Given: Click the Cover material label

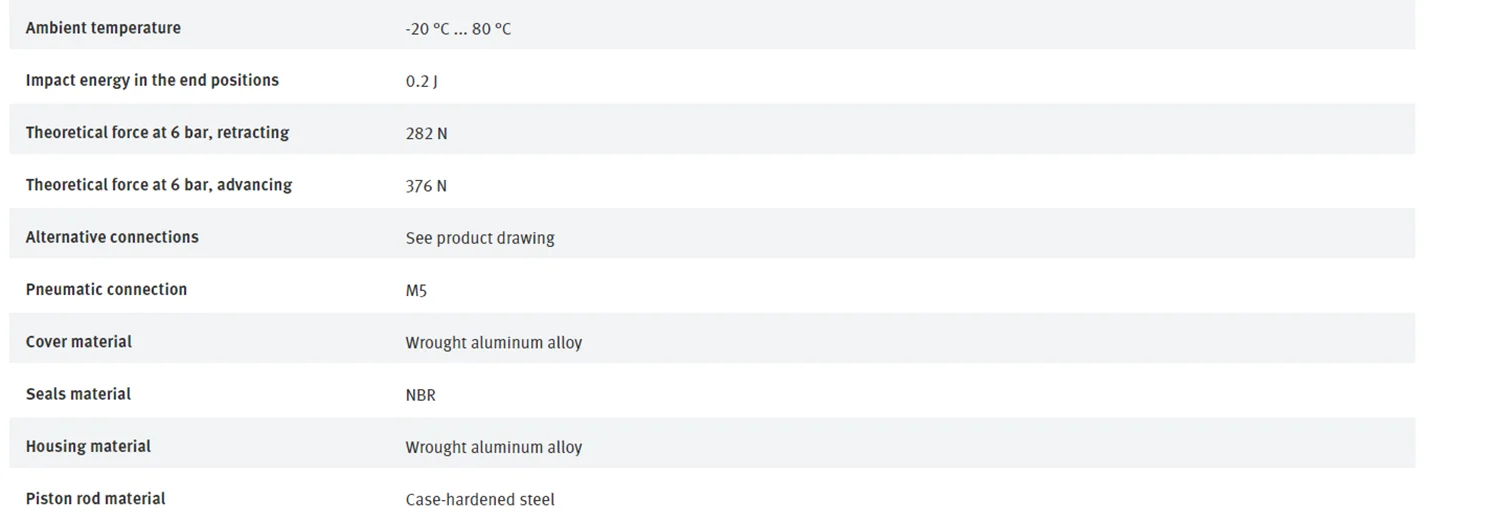Looking at the screenshot, I should coord(79,342).
